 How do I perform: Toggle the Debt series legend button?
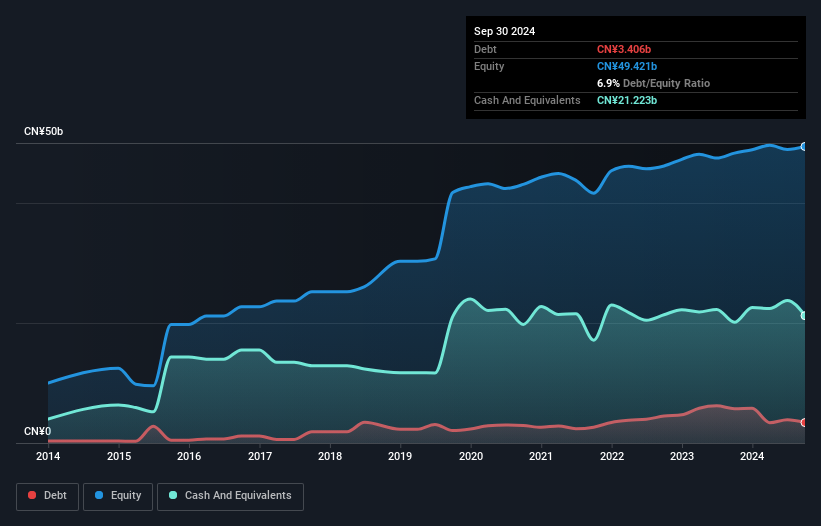coord(48,496)
